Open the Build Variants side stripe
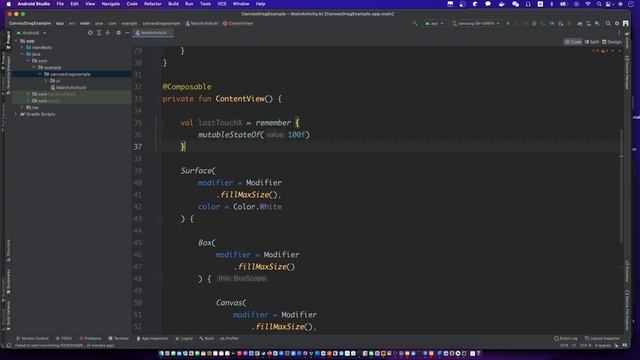The width and height of the screenshot is (640, 360). pos(8,315)
